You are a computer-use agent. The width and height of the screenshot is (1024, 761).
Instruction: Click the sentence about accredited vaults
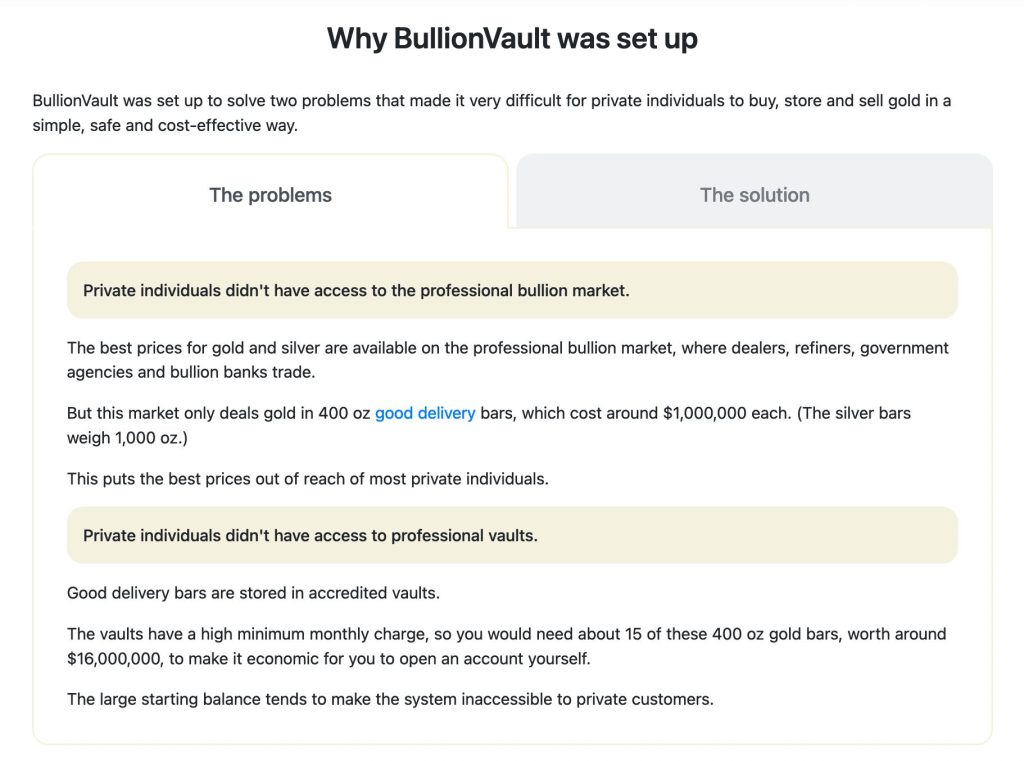click(253, 593)
